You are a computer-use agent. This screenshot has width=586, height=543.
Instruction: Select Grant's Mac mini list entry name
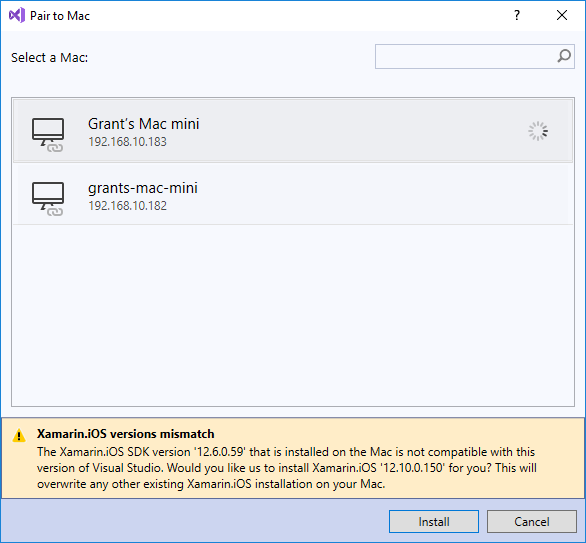pos(144,124)
